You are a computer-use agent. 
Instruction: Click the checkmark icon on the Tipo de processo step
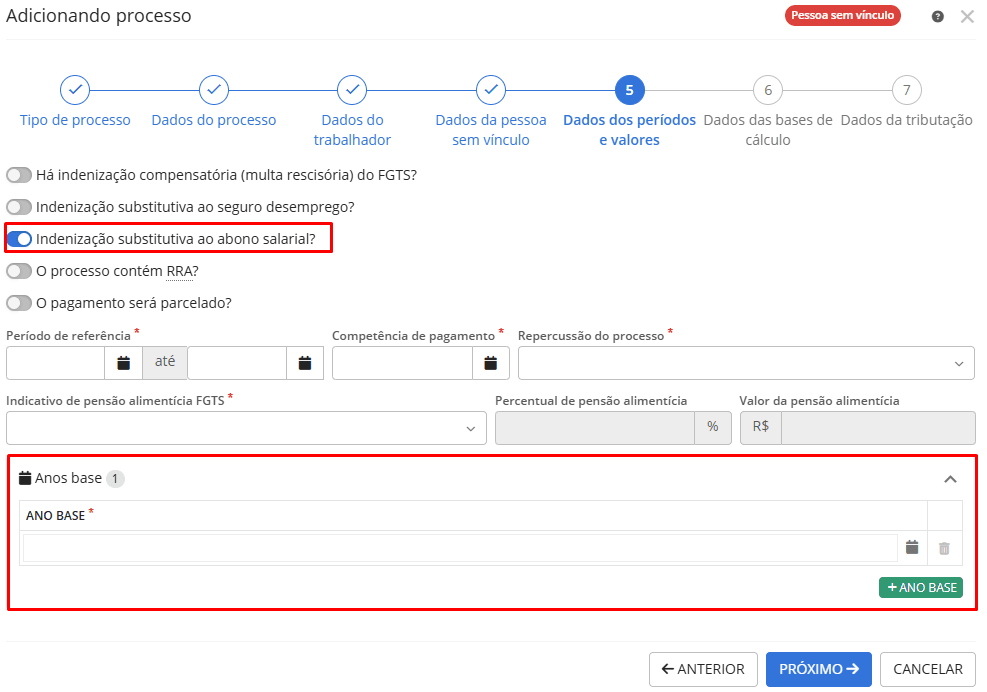75,89
